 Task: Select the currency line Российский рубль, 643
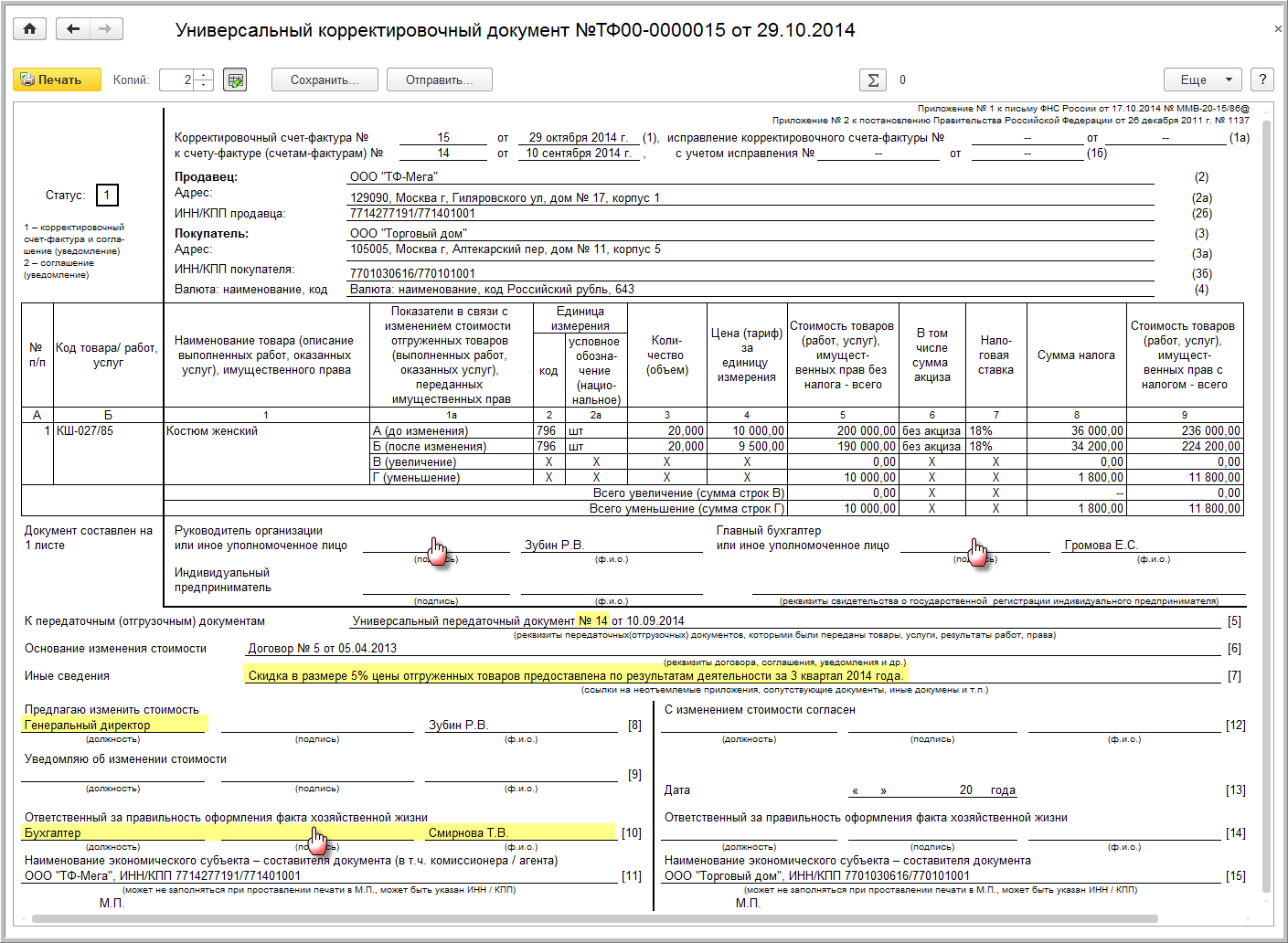tap(492, 289)
